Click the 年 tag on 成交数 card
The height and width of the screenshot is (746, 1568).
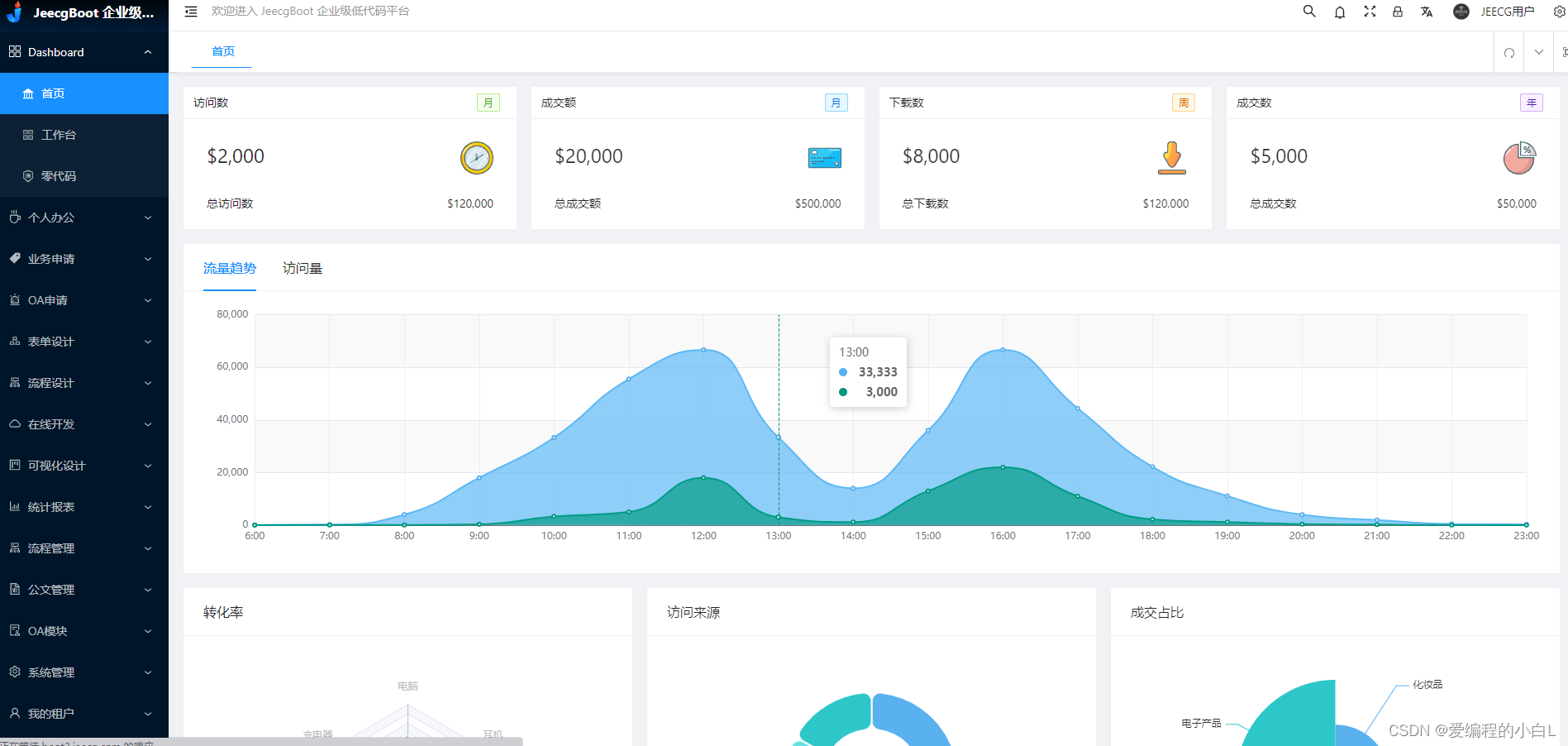pyautogui.click(x=1532, y=103)
